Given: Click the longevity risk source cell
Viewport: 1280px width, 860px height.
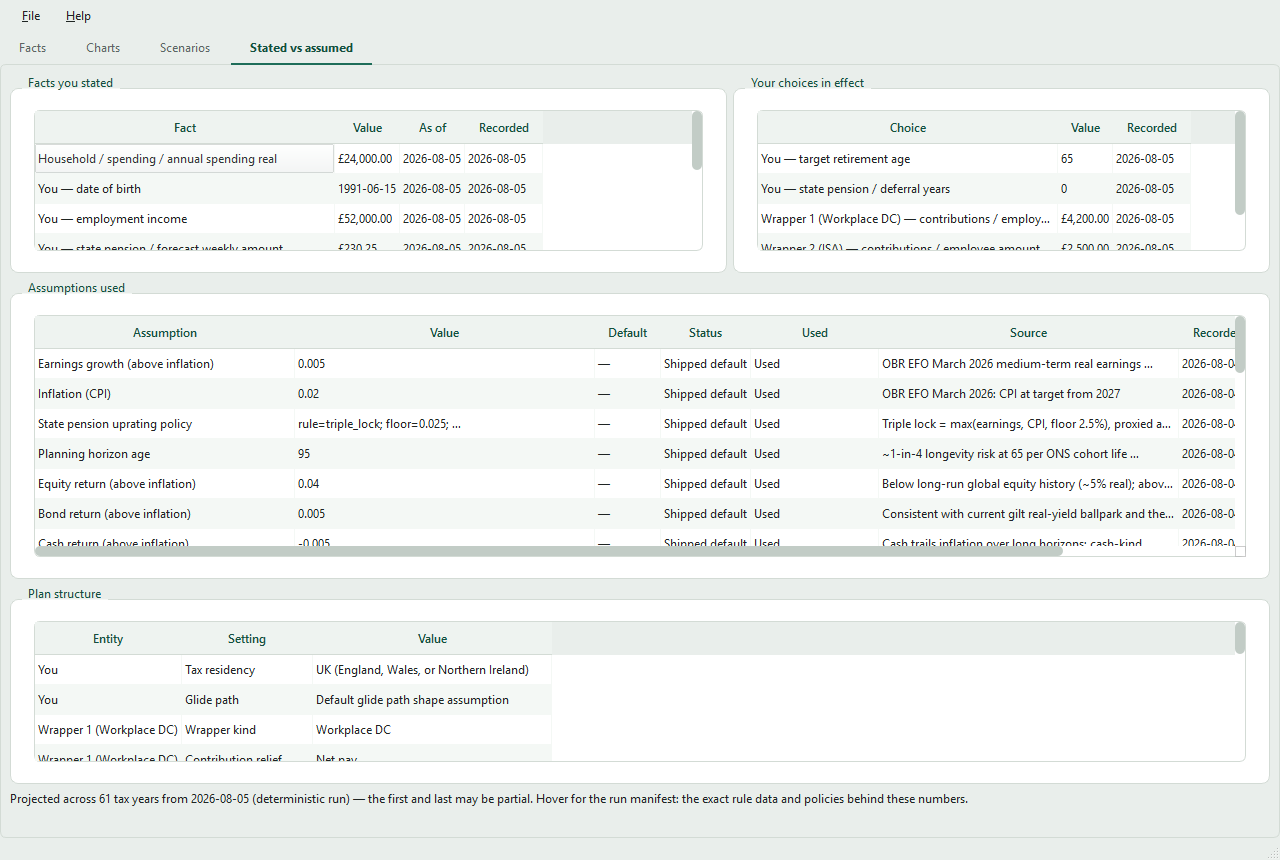Looking at the screenshot, I should 1028,454.
